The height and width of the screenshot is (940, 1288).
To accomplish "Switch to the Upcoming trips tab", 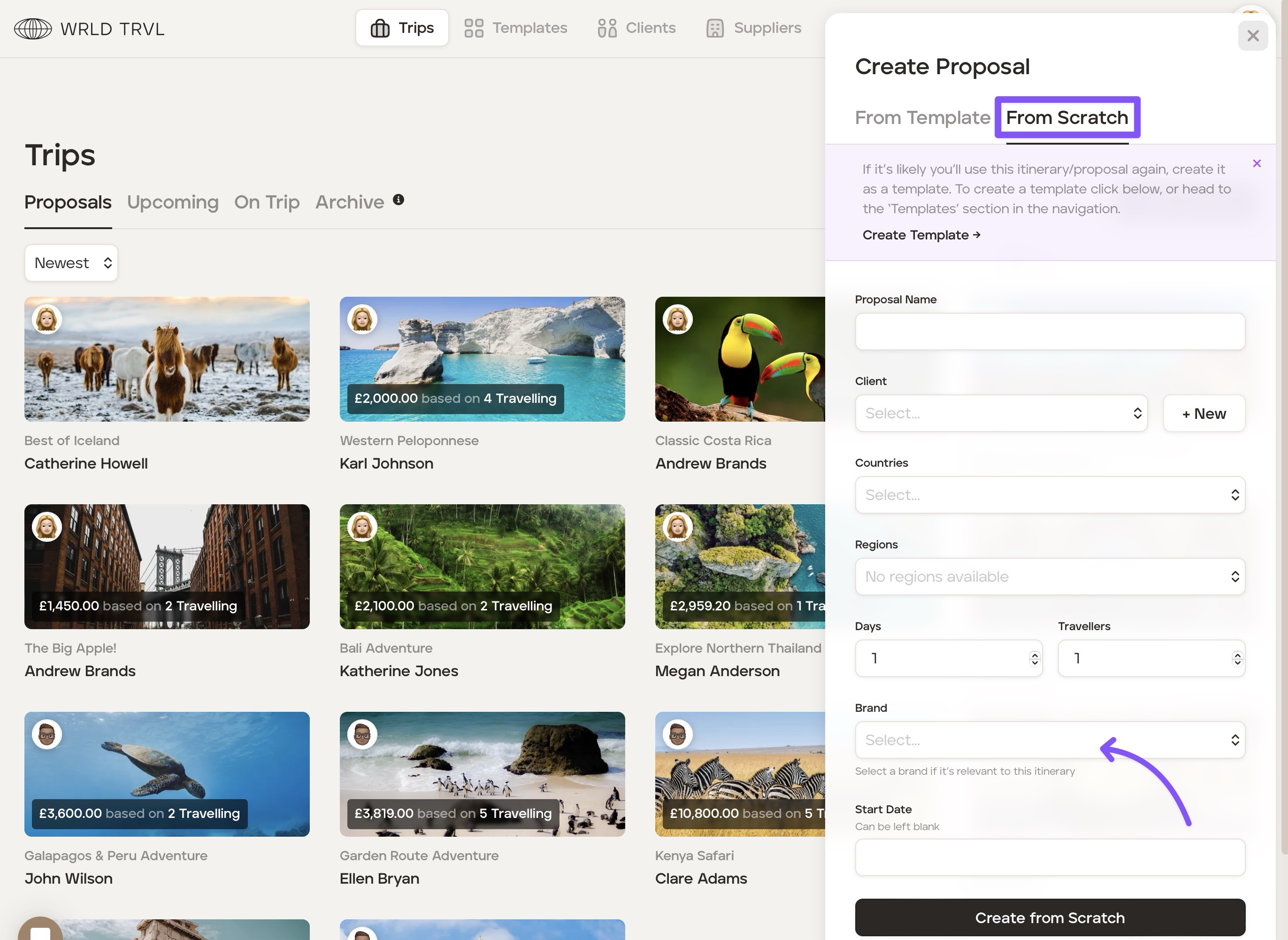I will click(x=172, y=202).
